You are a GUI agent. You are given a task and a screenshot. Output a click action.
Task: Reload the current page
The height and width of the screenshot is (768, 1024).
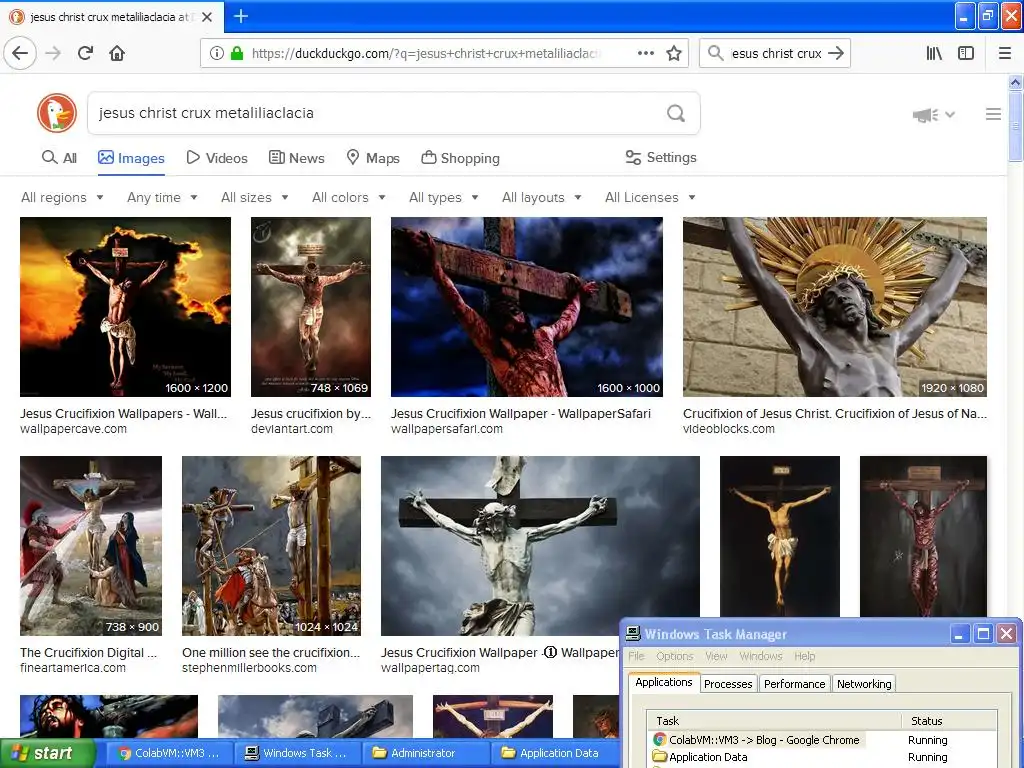pos(86,53)
